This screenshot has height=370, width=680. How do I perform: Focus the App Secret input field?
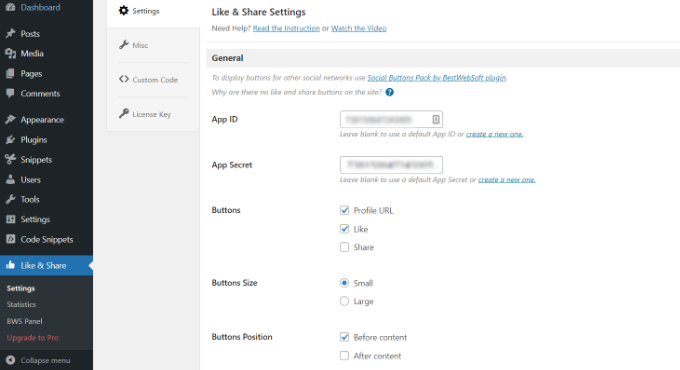391,165
